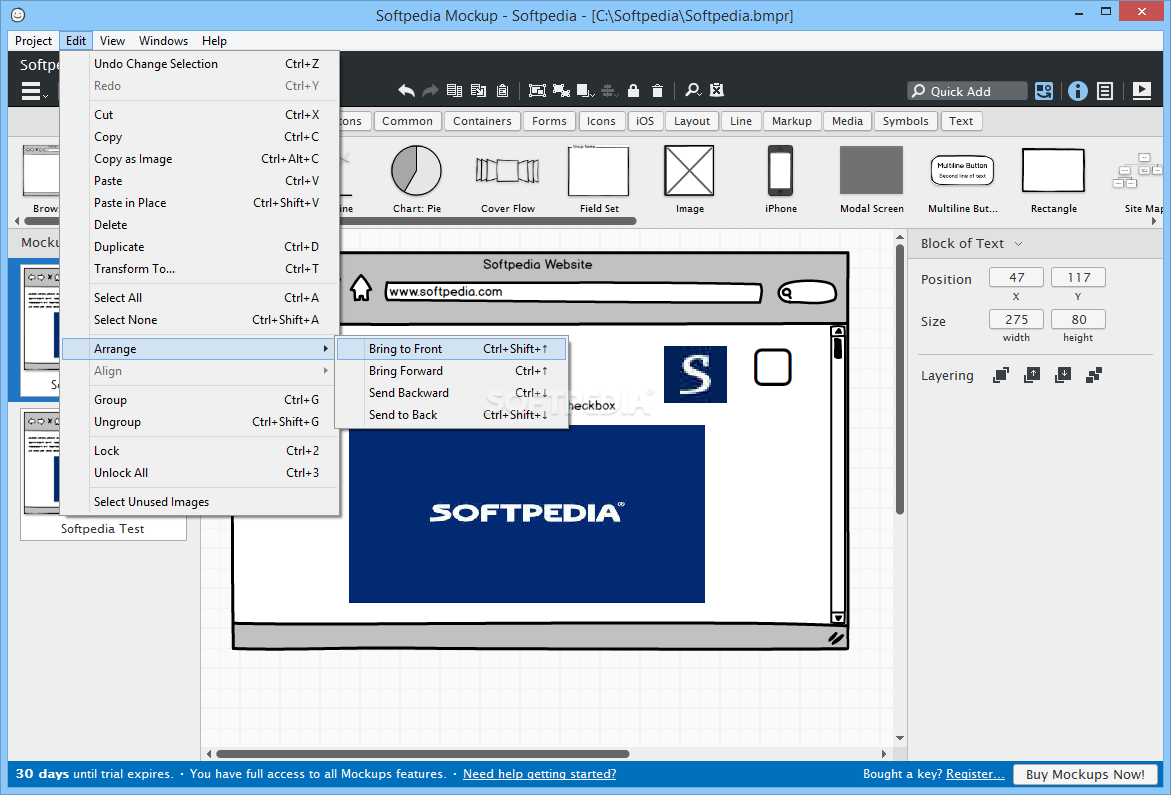1171x795 pixels.
Task: Add the Rectangle control from library
Action: tap(1053, 179)
